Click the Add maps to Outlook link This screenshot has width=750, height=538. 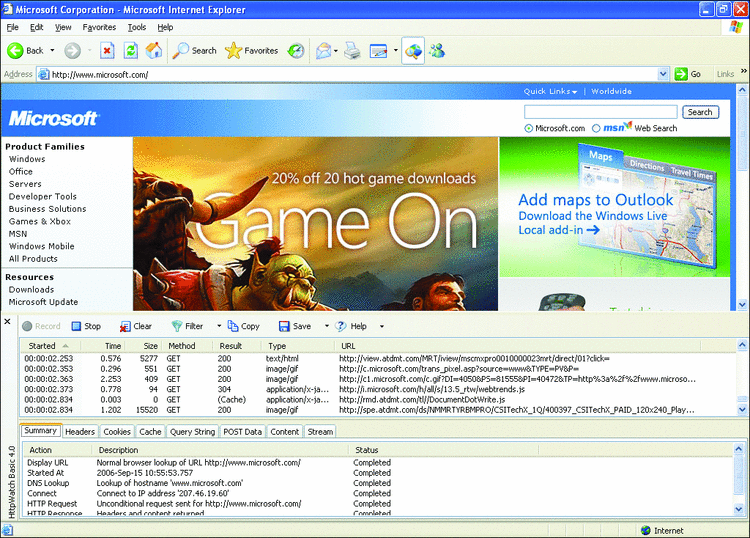pyautogui.click(x=596, y=199)
